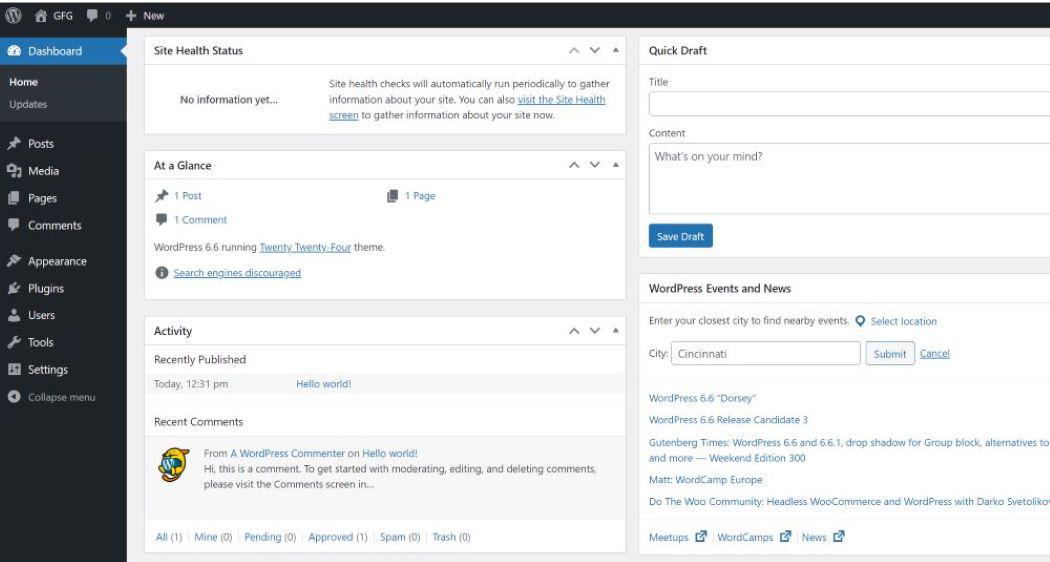This screenshot has width=1050, height=562.
Task: Toggle the Site Health Status panel
Action: coord(615,50)
